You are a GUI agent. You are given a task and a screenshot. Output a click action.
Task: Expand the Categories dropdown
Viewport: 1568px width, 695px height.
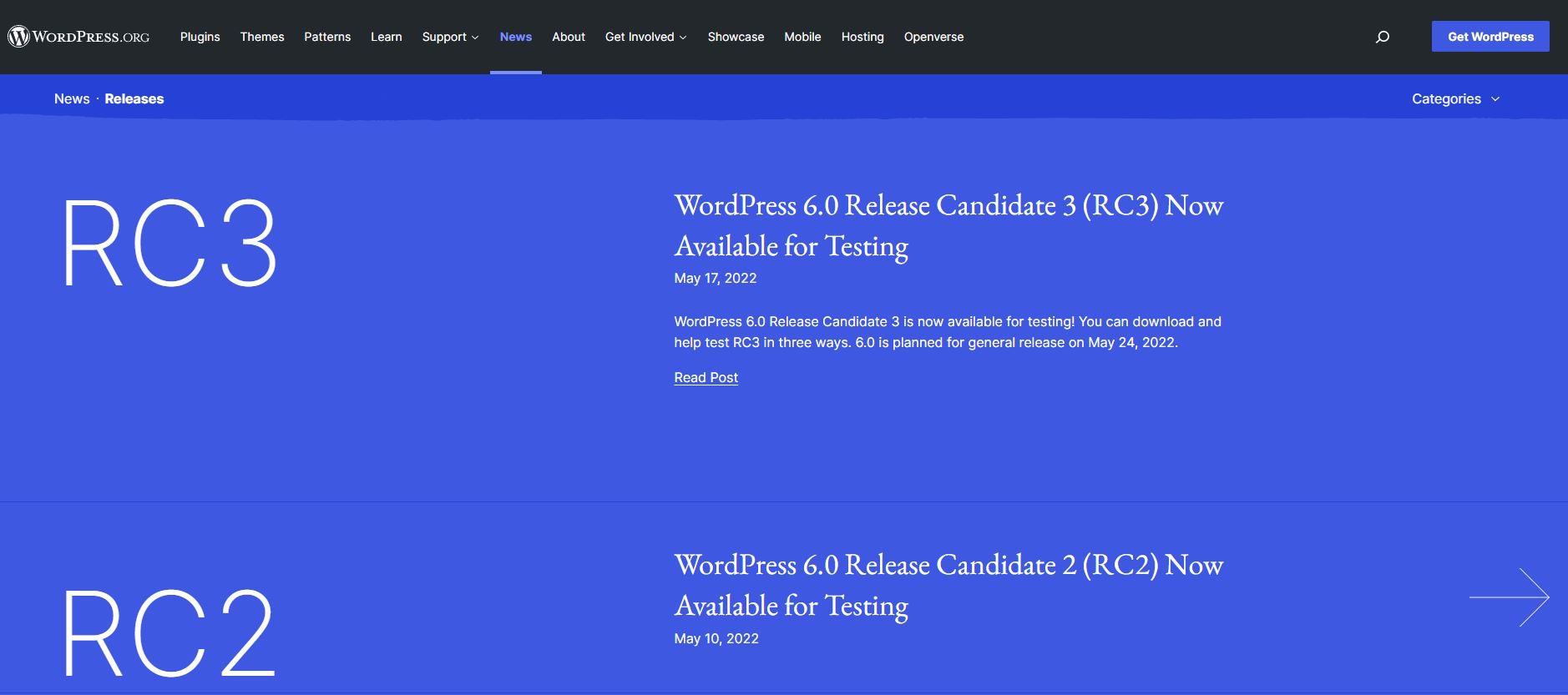[1455, 98]
